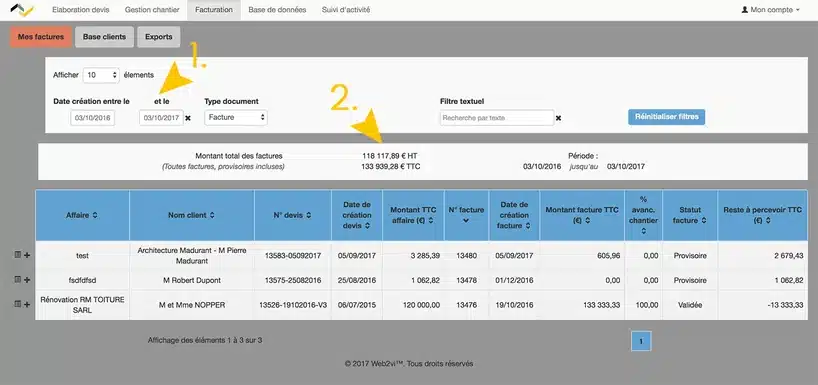Screen dimensions: 818x385
Task: Click devis number 13575-25082016
Action: pyautogui.click(x=293, y=280)
